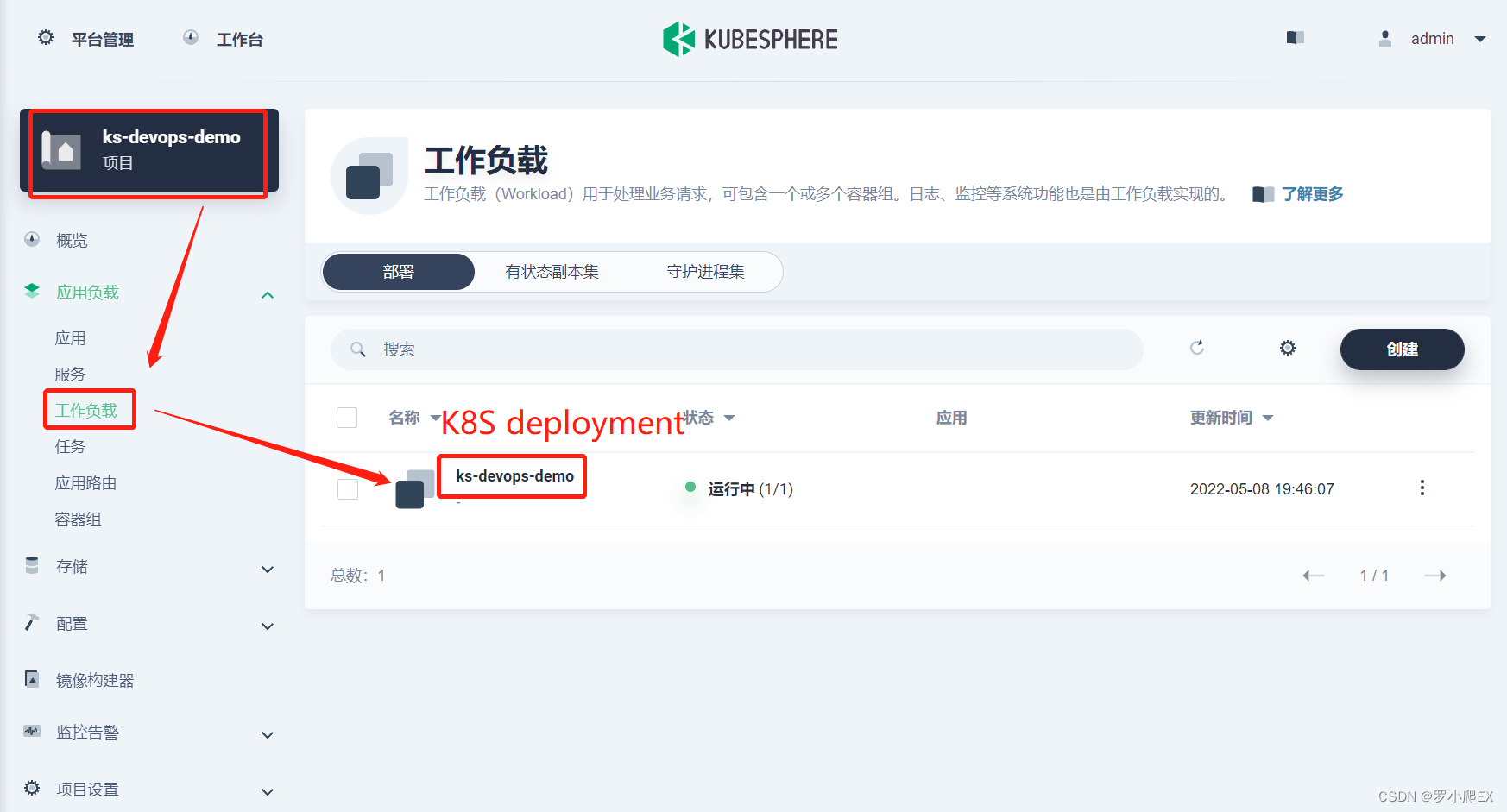
Task: Click the 创建 button
Action: tap(1402, 349)
